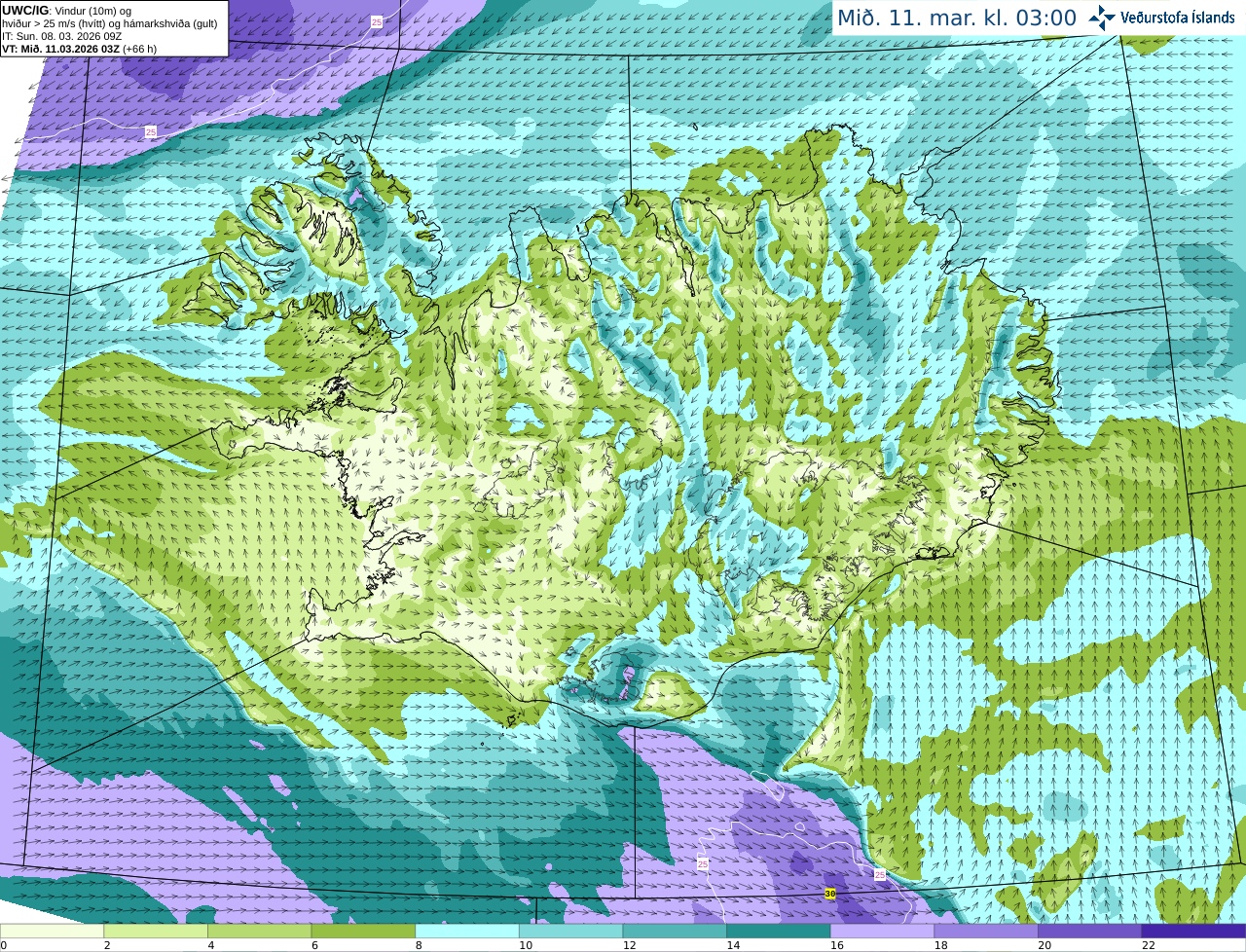This screenshot has height=952, width=1246.
Task: Click the scale label '22'
Action: [1148, 945]
